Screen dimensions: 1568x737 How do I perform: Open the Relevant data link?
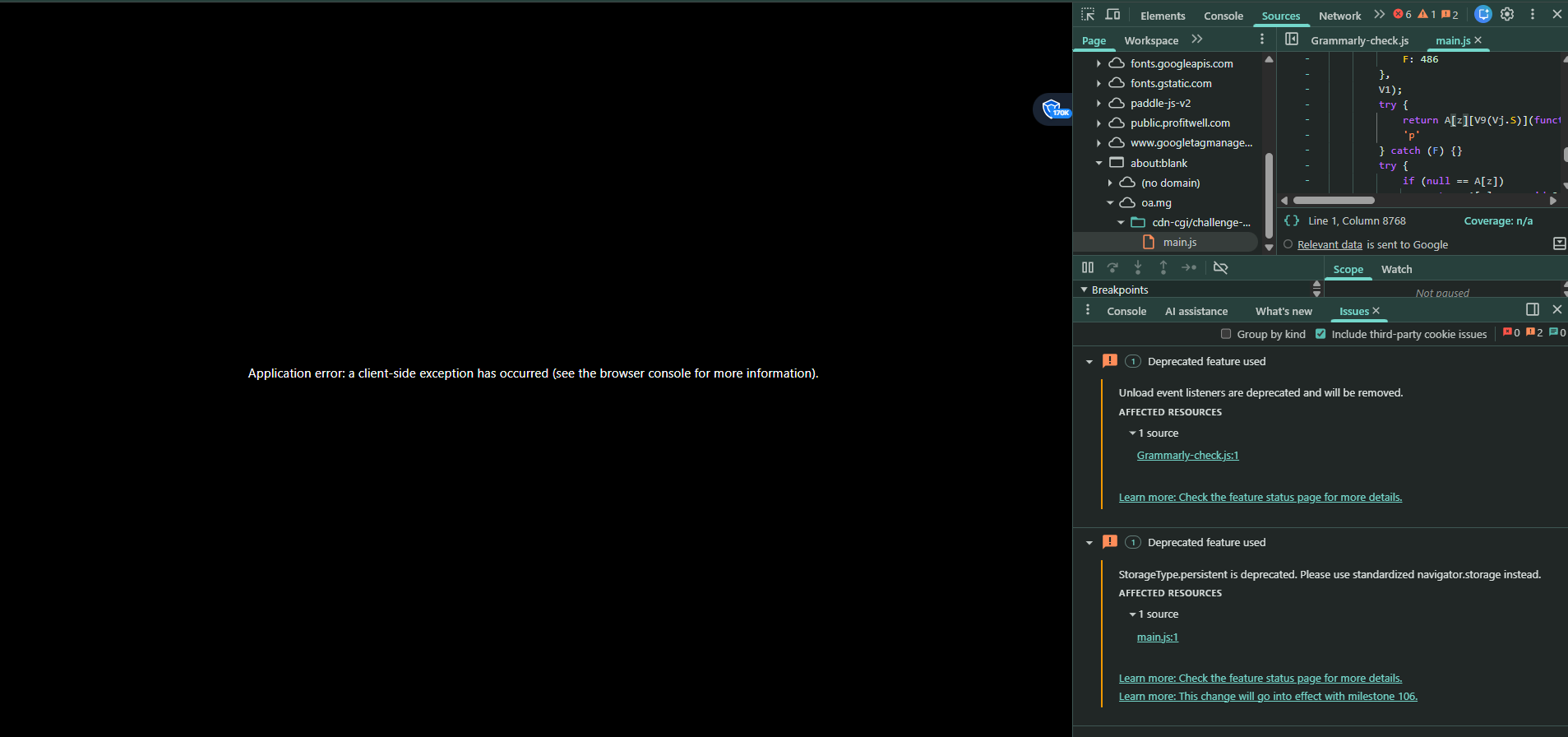[x=1330, y=244]
